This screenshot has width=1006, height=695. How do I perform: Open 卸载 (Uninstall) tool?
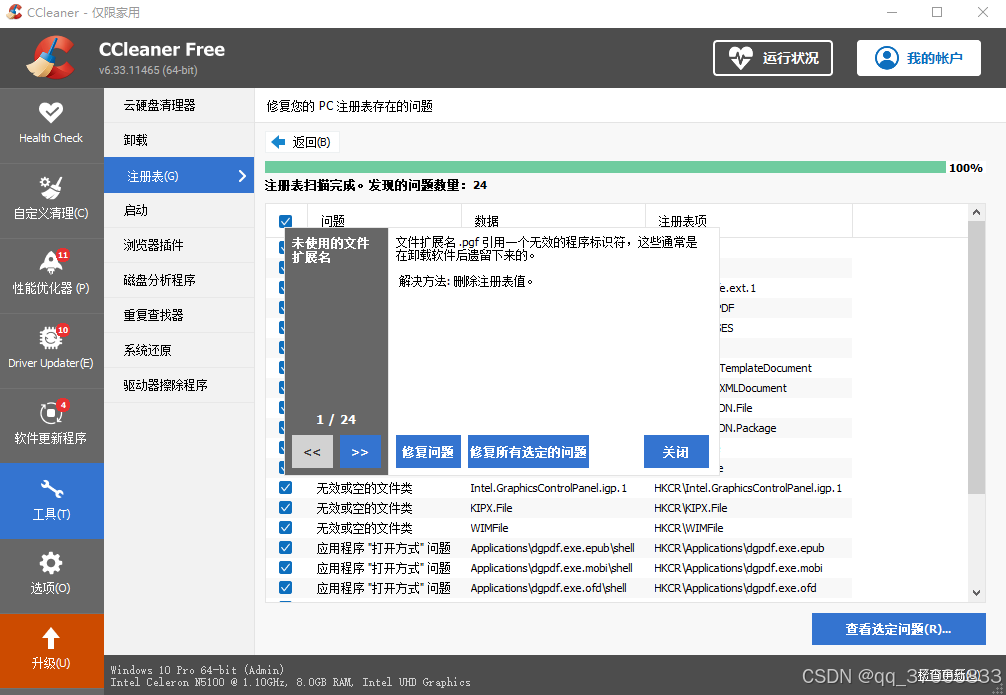click(x=179, y=140)
